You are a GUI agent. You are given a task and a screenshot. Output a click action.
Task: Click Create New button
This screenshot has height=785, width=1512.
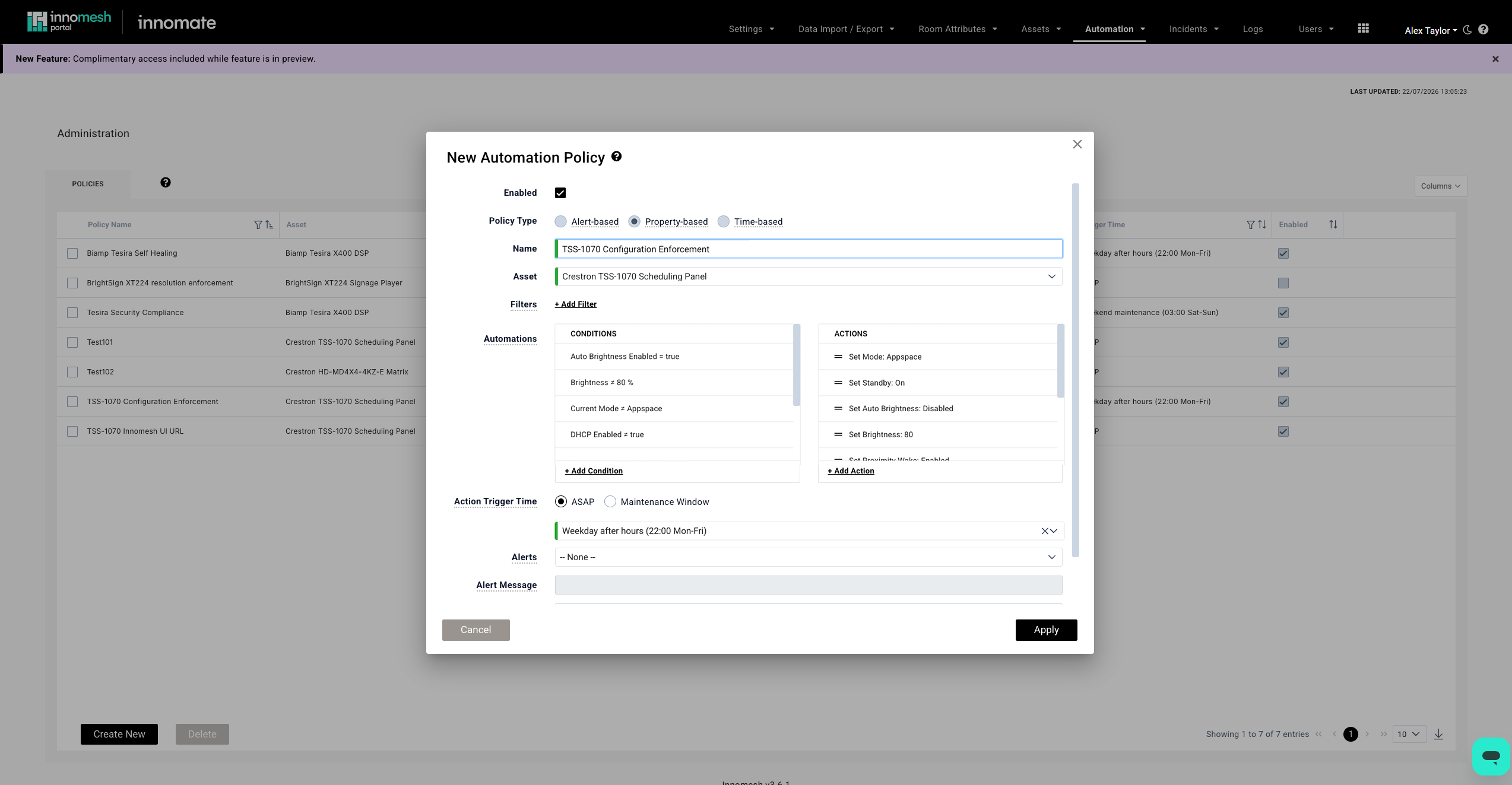point(119,734)
